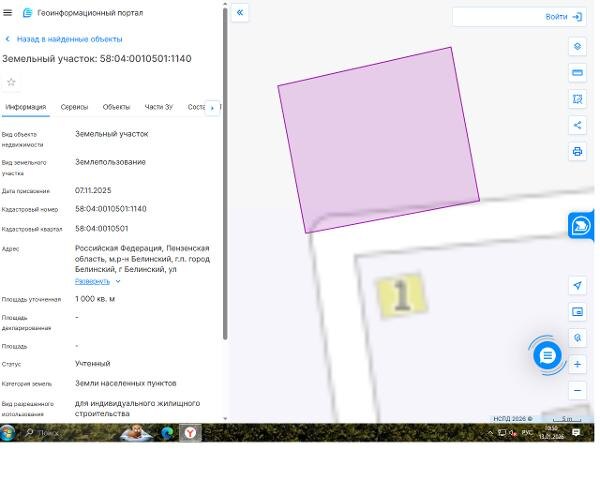
Task: Zoom in on the map
Action: (577, 364)
